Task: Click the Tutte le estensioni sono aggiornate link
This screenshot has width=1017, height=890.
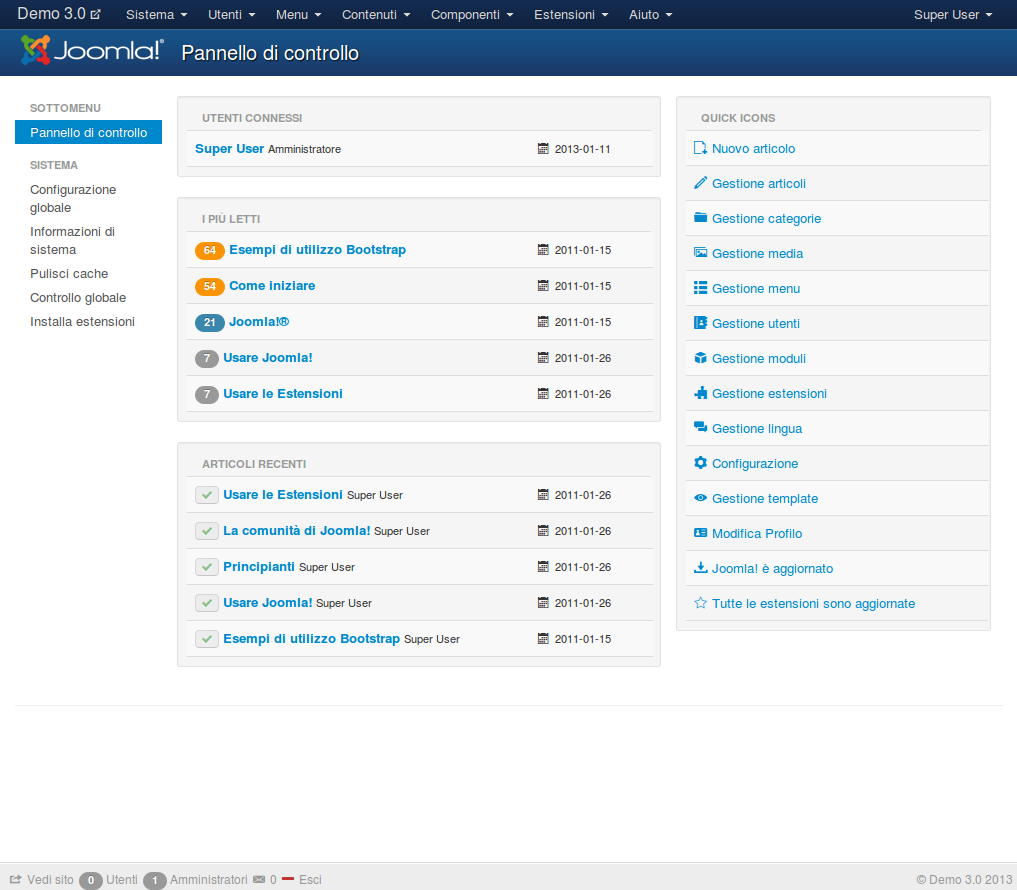Action: tap(813, 603)
